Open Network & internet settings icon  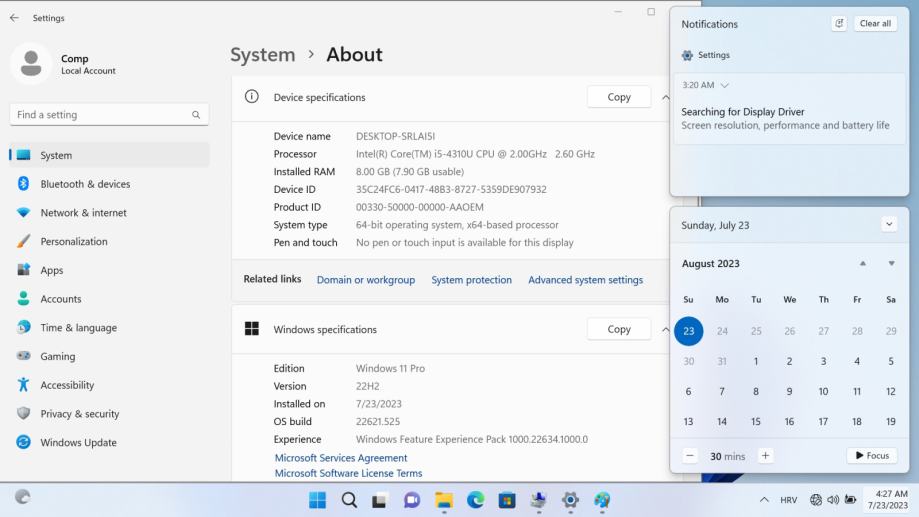(23, 213)
